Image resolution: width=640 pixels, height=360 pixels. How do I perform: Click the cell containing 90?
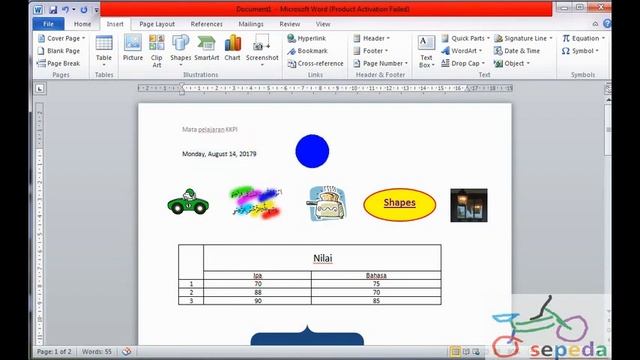pyautogui.click(x=258, y=301)
